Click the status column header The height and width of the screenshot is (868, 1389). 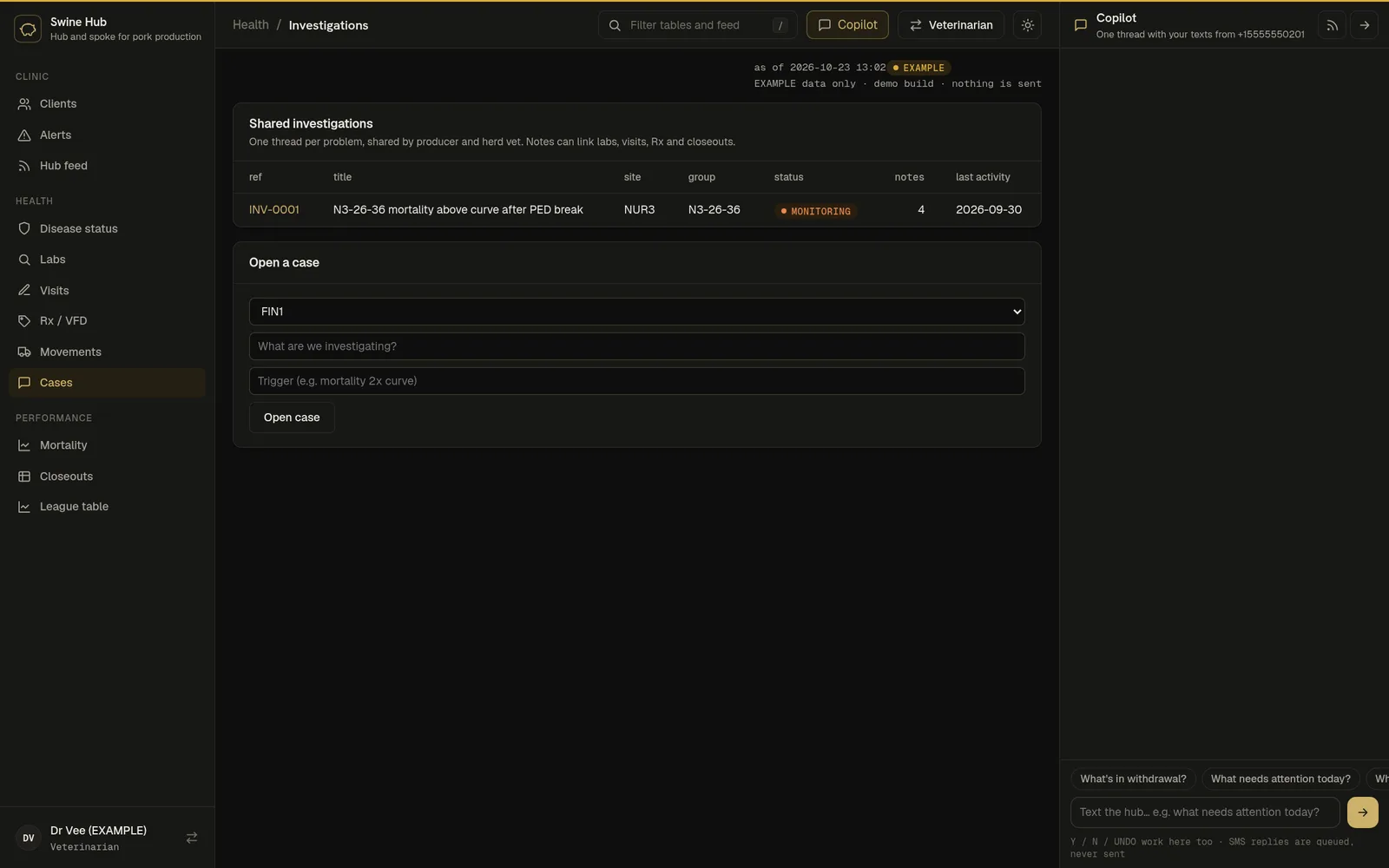(789, 177)
